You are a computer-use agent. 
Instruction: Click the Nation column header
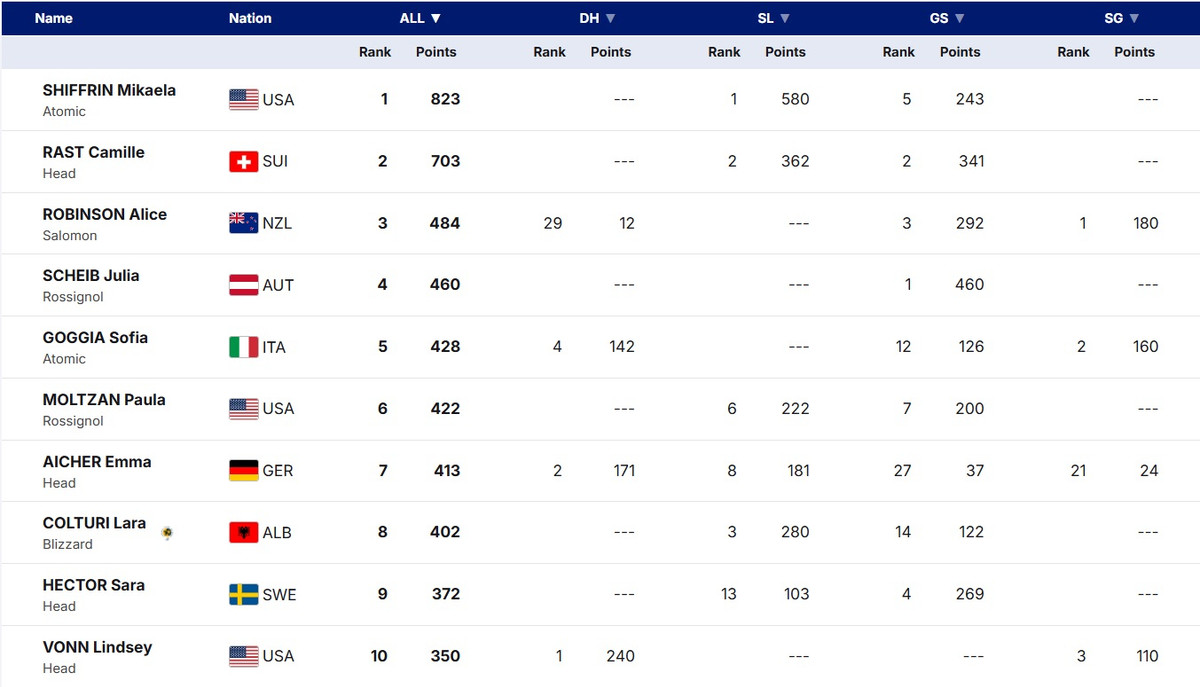[250, 18]
